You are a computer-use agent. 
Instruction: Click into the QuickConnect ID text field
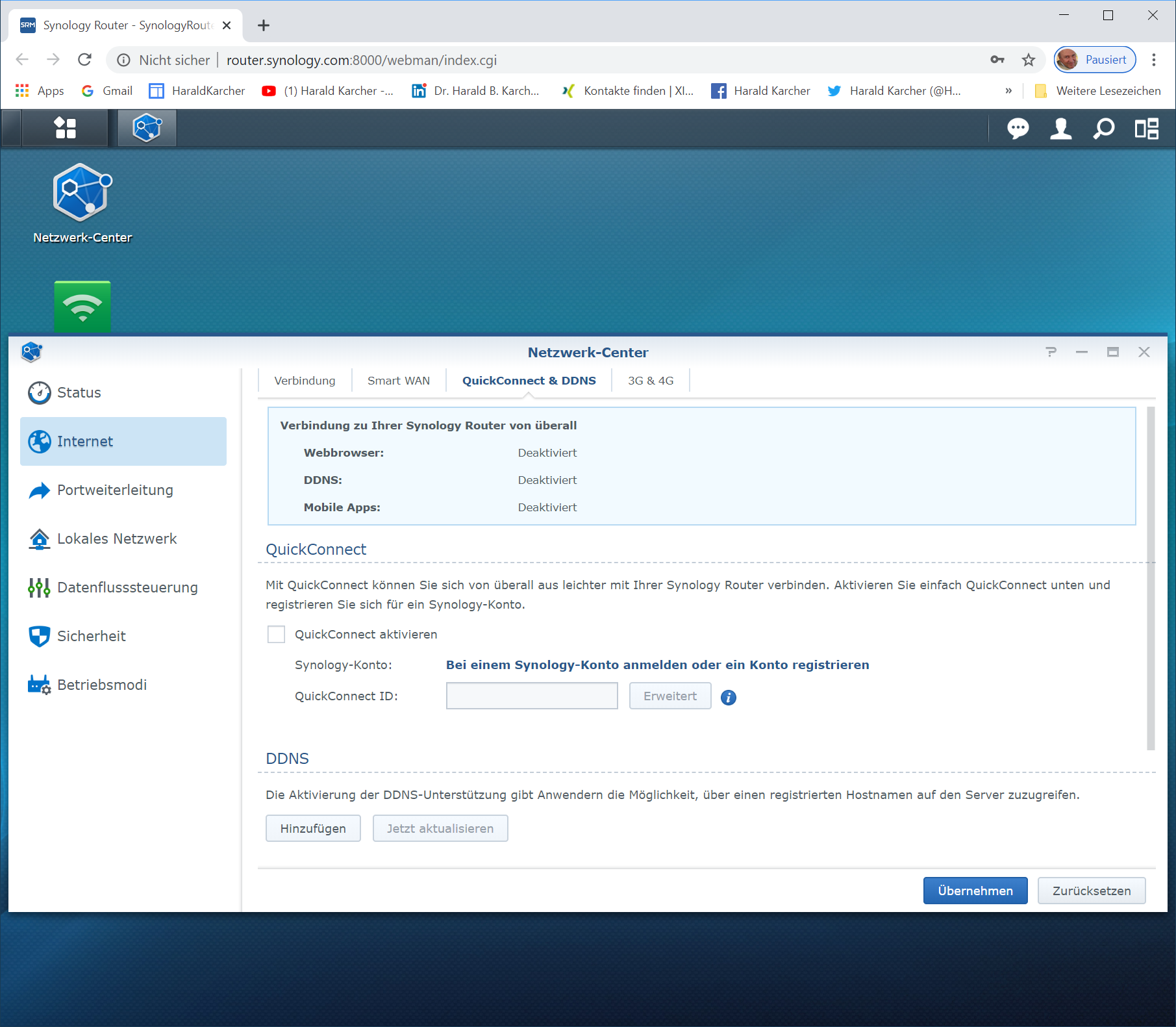[x=532, y=696]
